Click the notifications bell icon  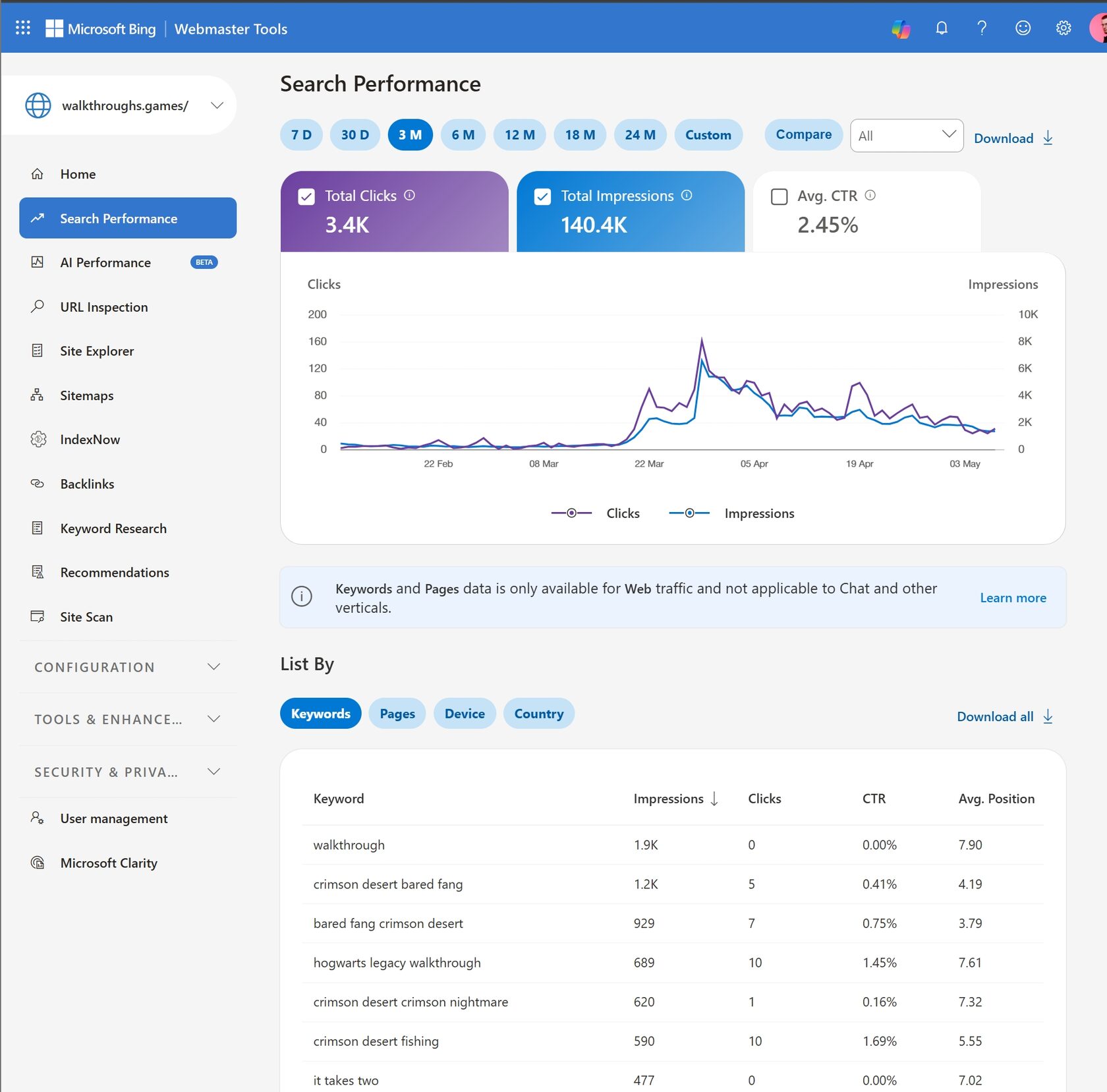[942, 28]
